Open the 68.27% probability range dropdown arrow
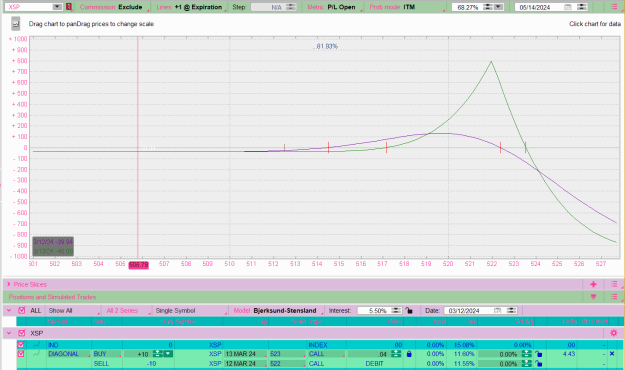This screenshot has width=625, height=370. (x=498, y=7)
